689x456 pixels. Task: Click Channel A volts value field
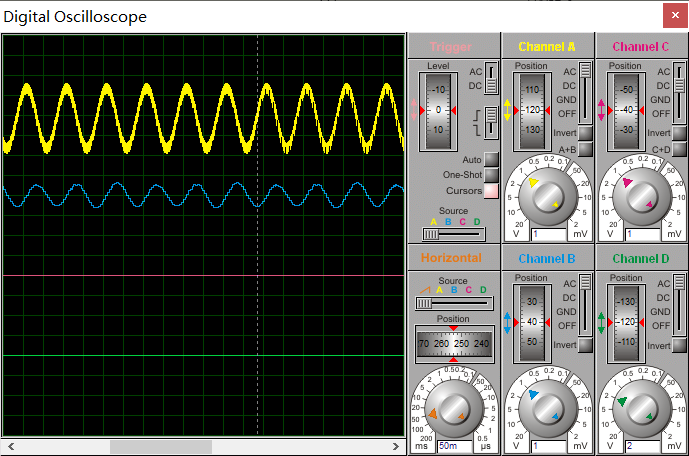[549, 234]
